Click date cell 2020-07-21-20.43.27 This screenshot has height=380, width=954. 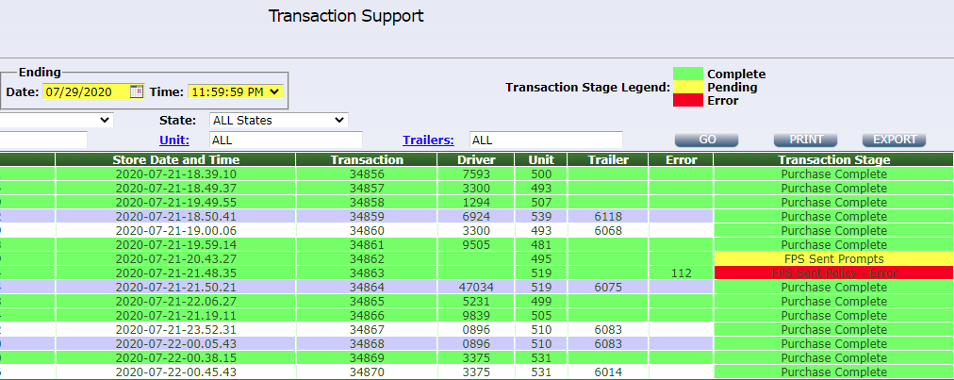[x=176, y=259]
